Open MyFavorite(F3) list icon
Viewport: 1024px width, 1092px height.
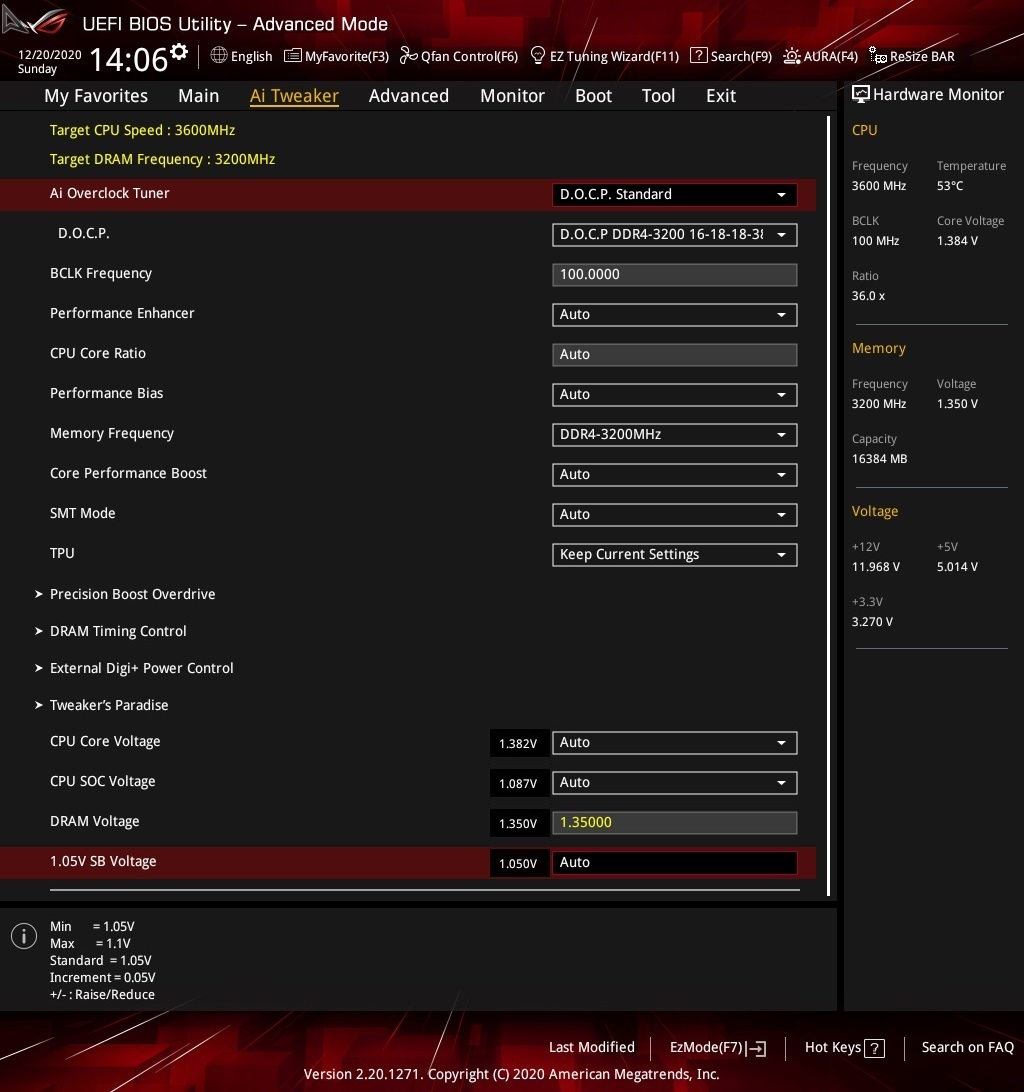tap(293, 56)
